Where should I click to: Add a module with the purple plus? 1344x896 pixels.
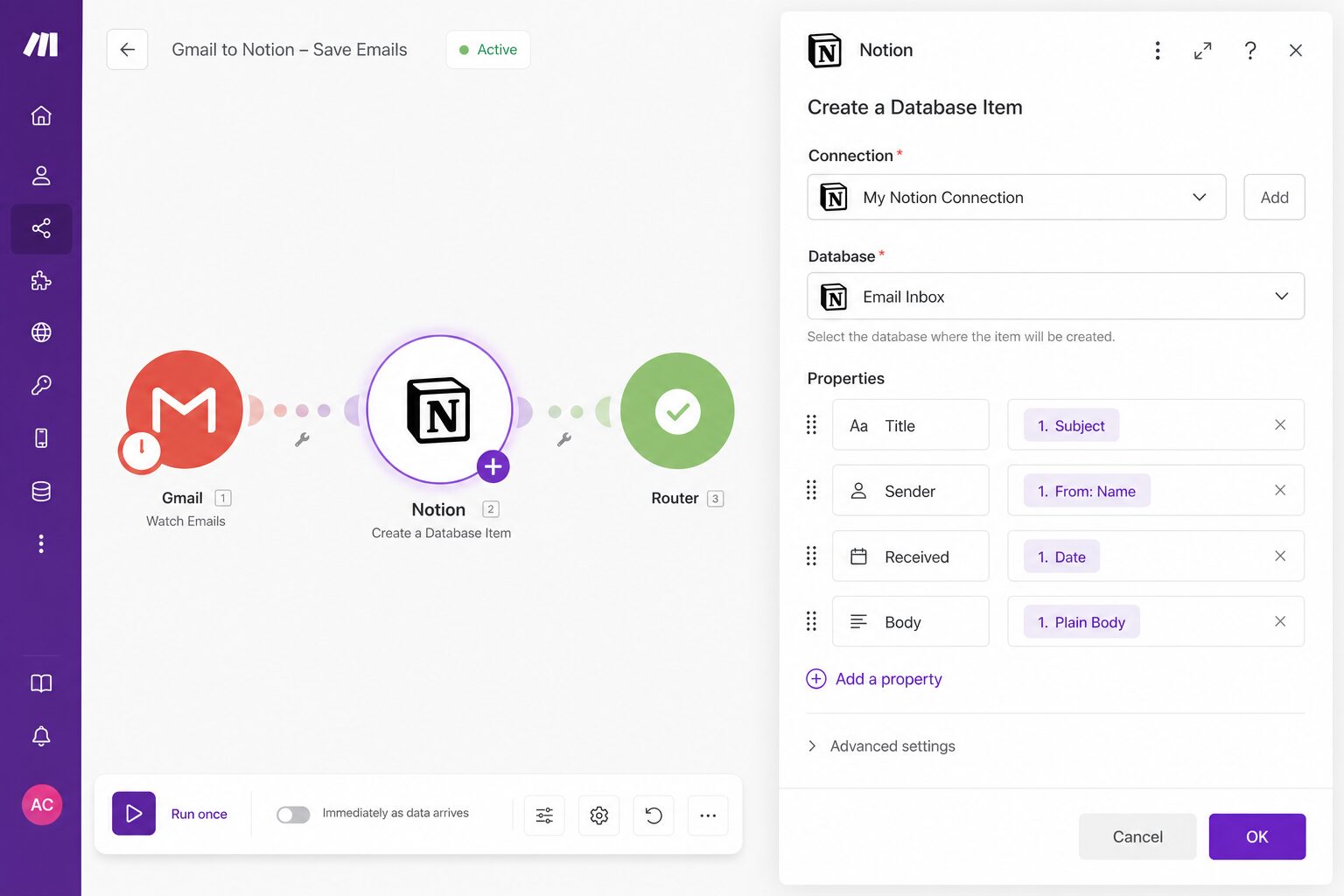tap(493, 466)
